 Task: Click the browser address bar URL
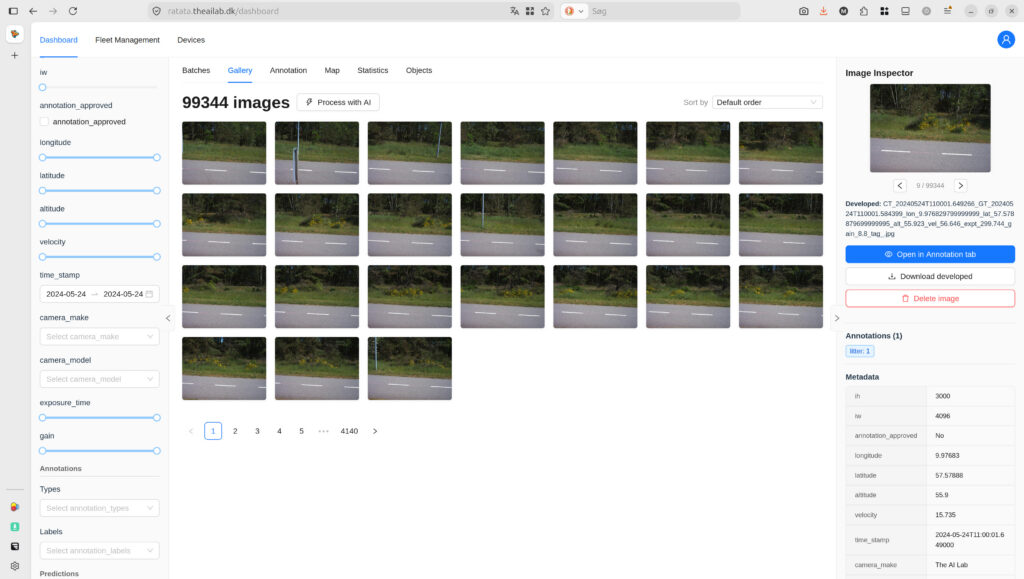click(223, 11)
